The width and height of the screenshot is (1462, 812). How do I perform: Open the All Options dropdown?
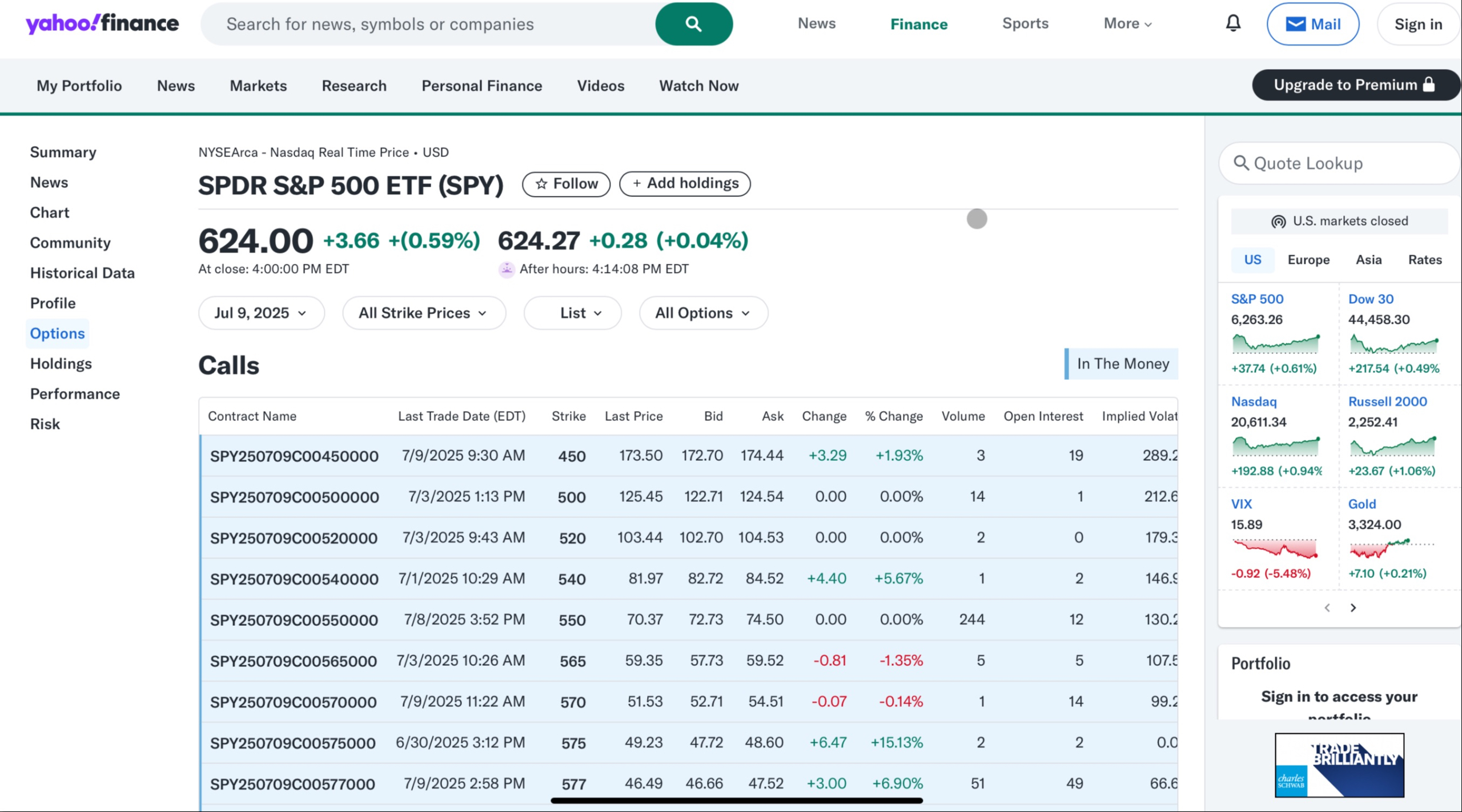tap(703, 313)
